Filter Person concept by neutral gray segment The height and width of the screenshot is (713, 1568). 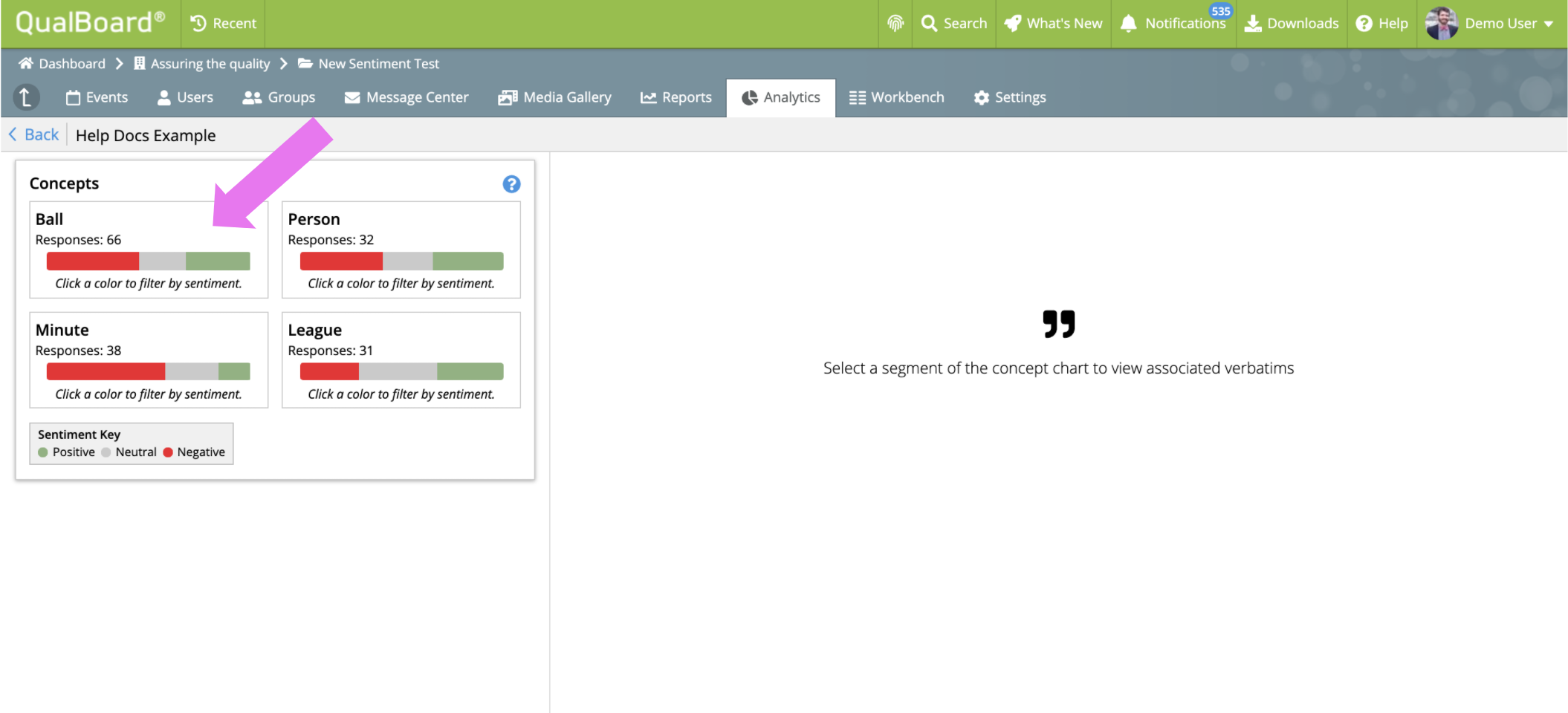click(408, 261)
